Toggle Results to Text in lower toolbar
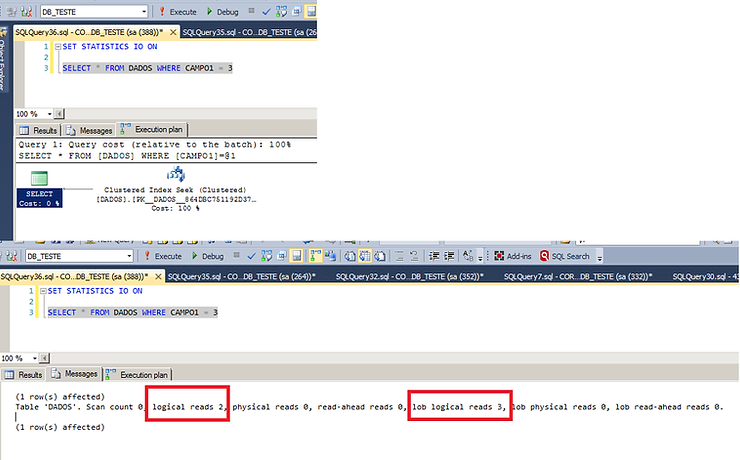This screenshot has height=460, width=740. tap(350, 256)
